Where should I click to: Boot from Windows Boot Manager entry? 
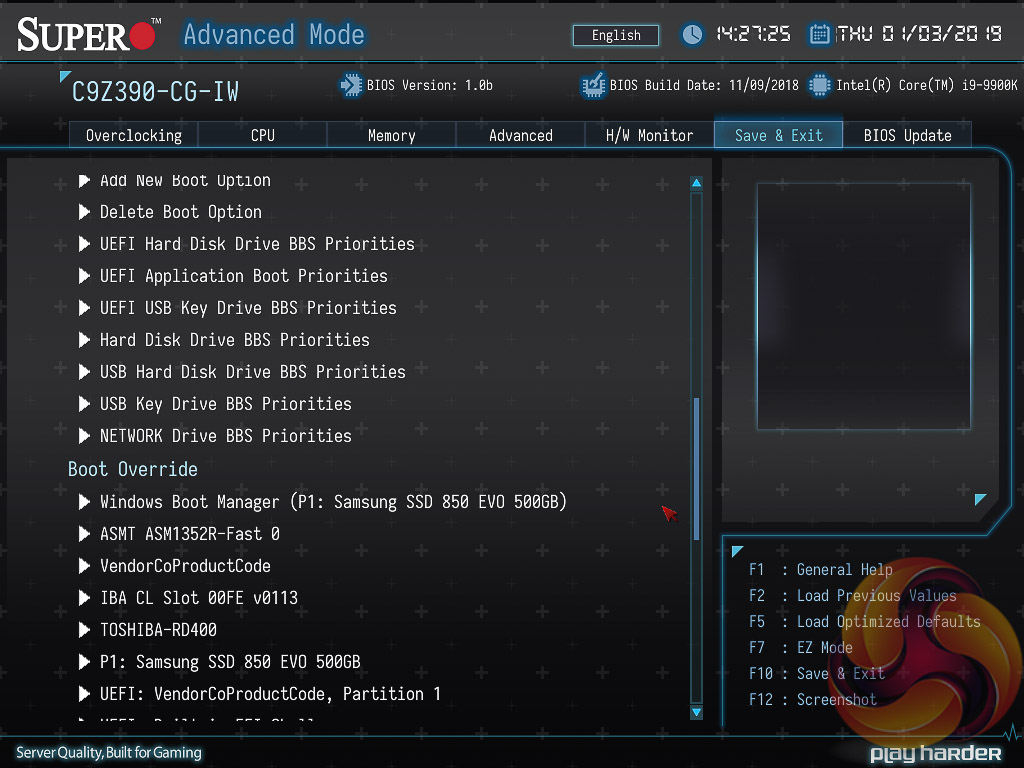(x=333, y=502)
